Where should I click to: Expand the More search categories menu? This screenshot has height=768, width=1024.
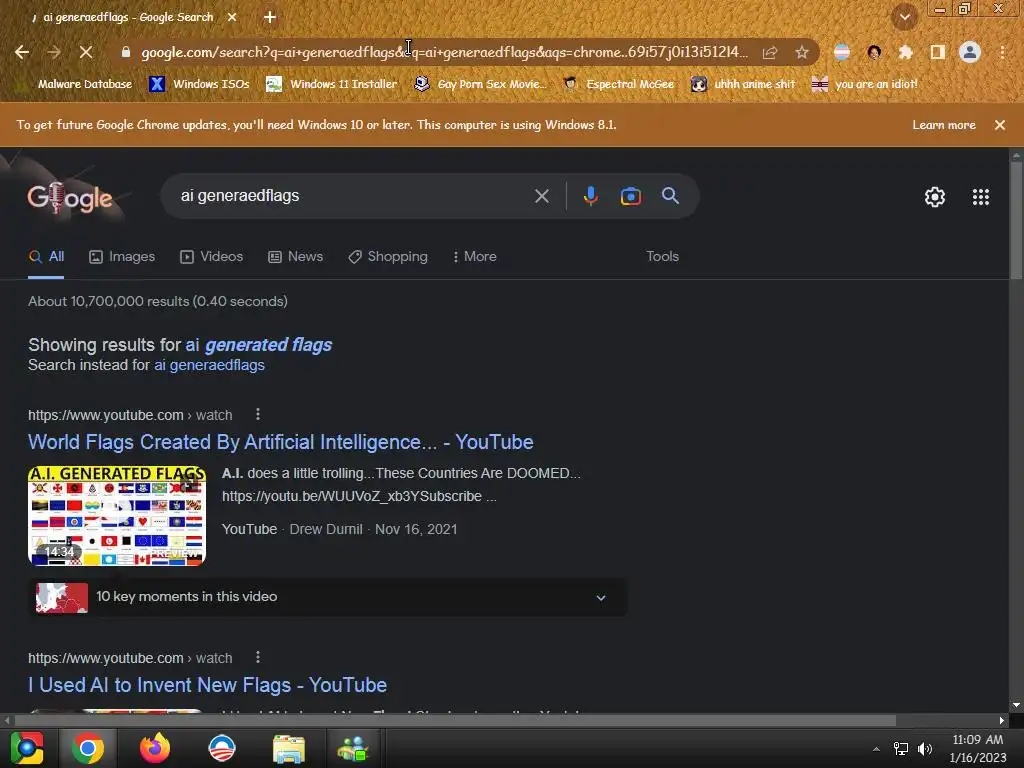(475, 257)
